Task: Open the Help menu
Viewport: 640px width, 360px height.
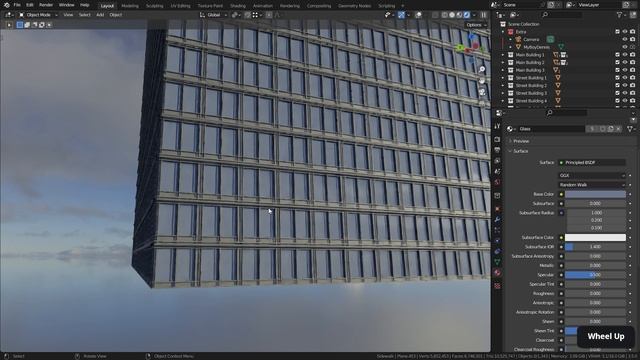Action: [84, 5]
